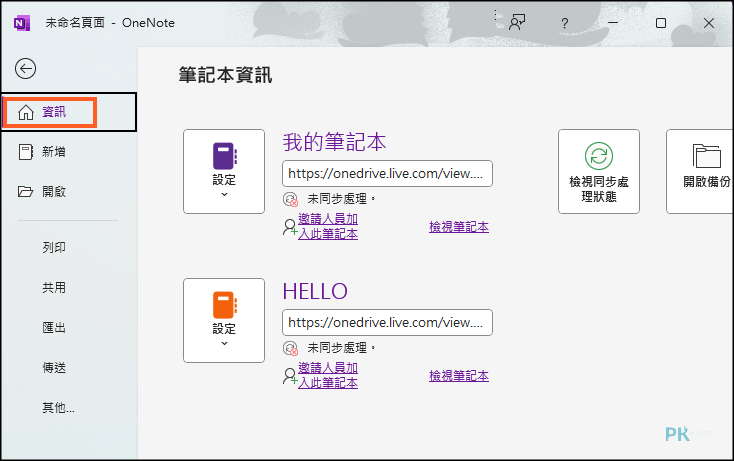Viewport: 734px width, 461px height.
Task: Click 未同步處理 text under HELLO
Action: click(341, 348)
